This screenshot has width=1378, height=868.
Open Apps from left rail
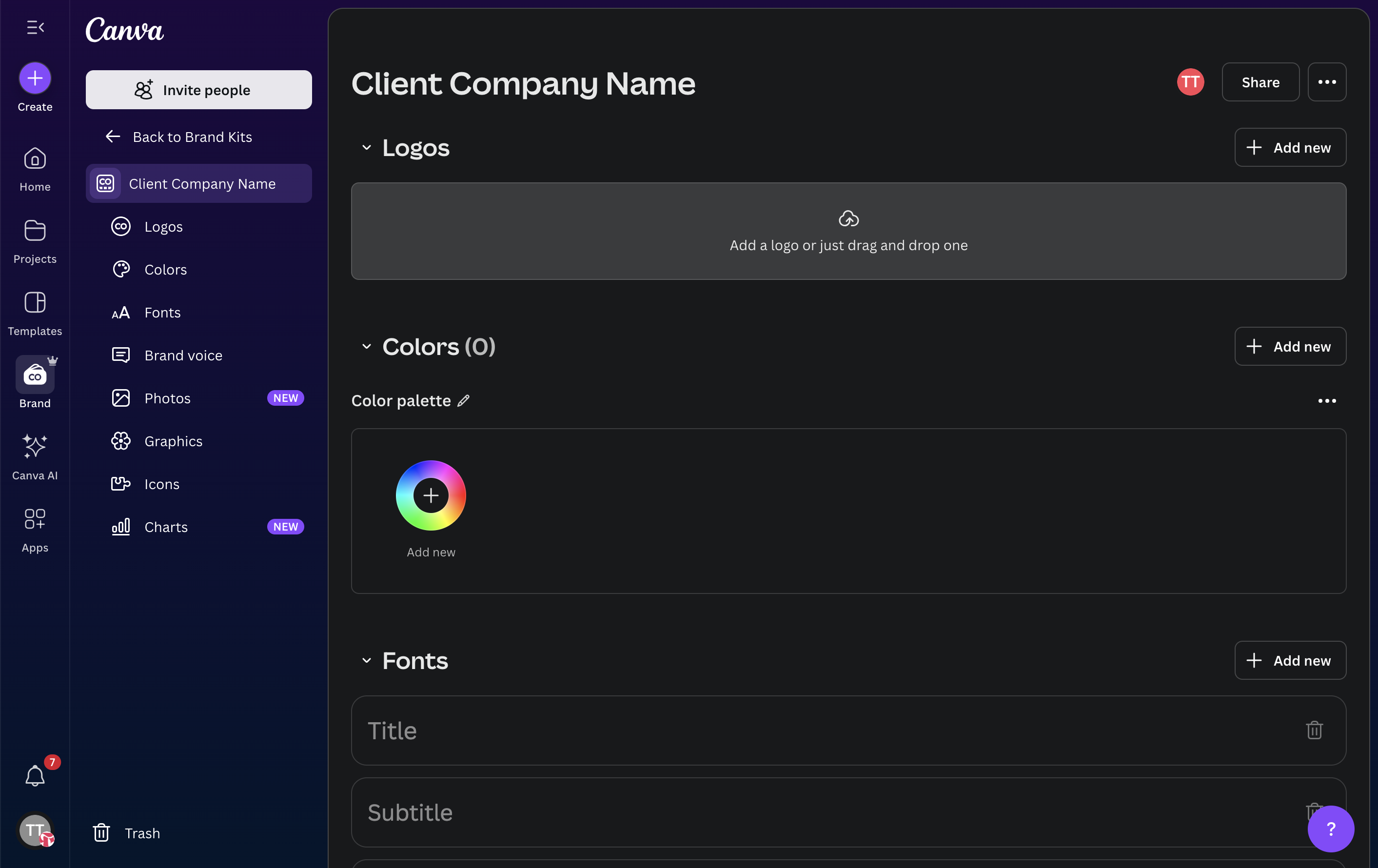pyautogui.click(x=35, y=530)
